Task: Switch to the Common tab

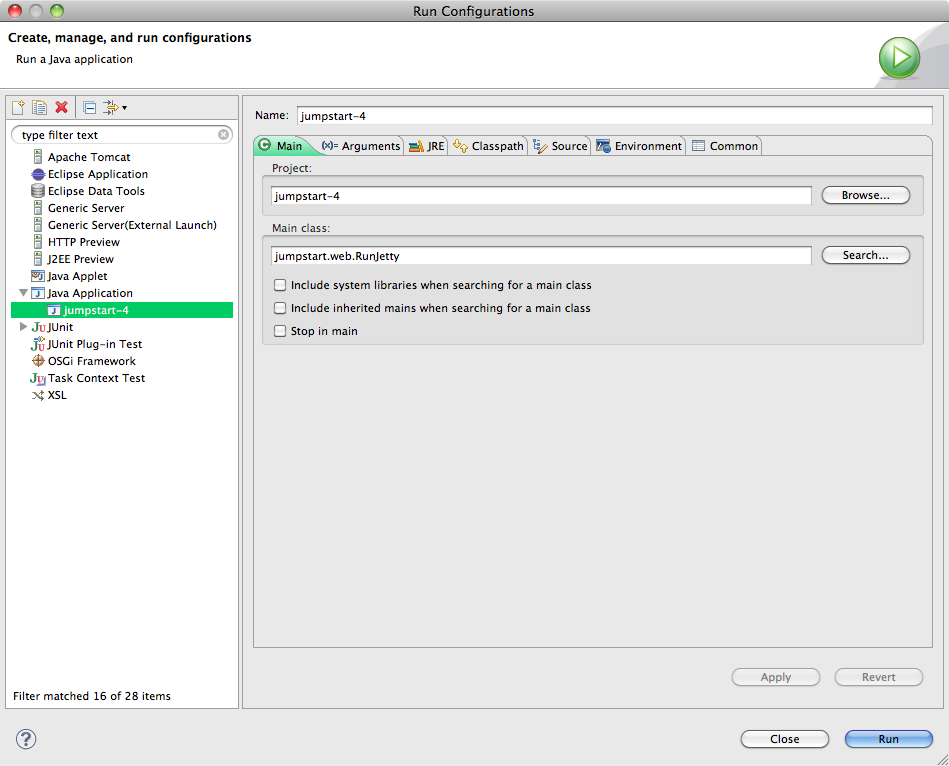Action: click(725, 146)
